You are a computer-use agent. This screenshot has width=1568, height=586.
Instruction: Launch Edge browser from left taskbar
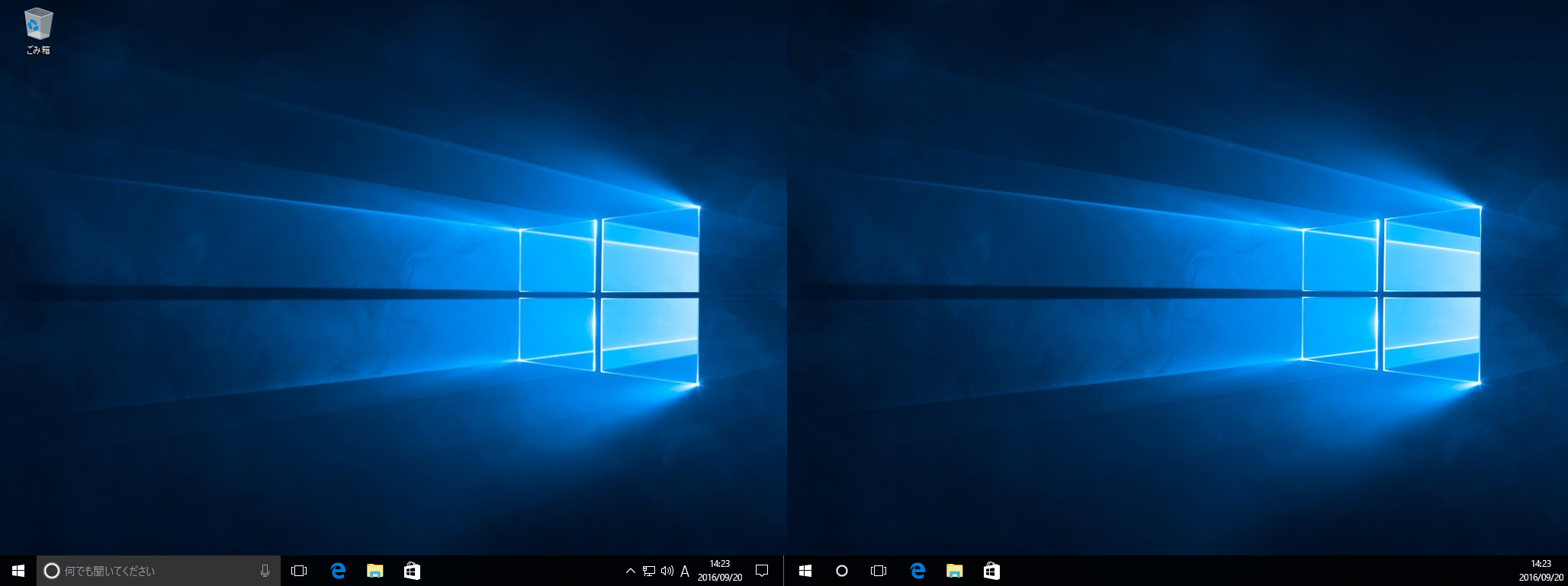click(338, 571)
